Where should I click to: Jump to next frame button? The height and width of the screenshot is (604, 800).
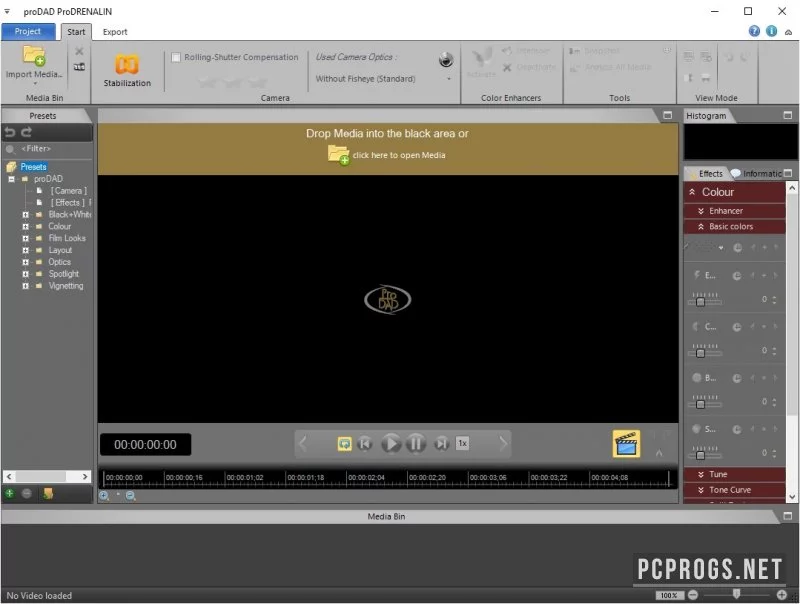(x=441, y=444)
